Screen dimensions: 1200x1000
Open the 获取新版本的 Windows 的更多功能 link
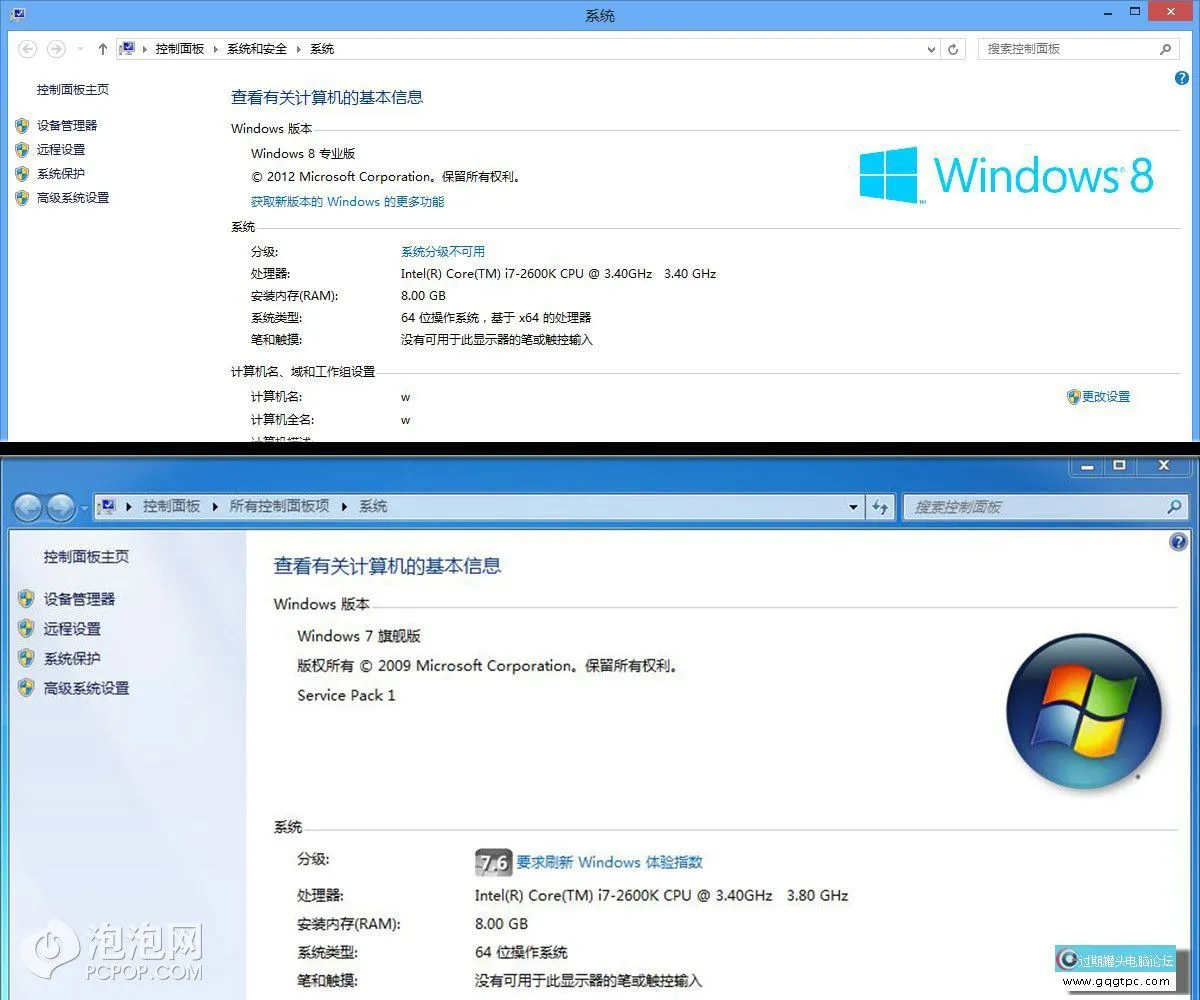347,202
